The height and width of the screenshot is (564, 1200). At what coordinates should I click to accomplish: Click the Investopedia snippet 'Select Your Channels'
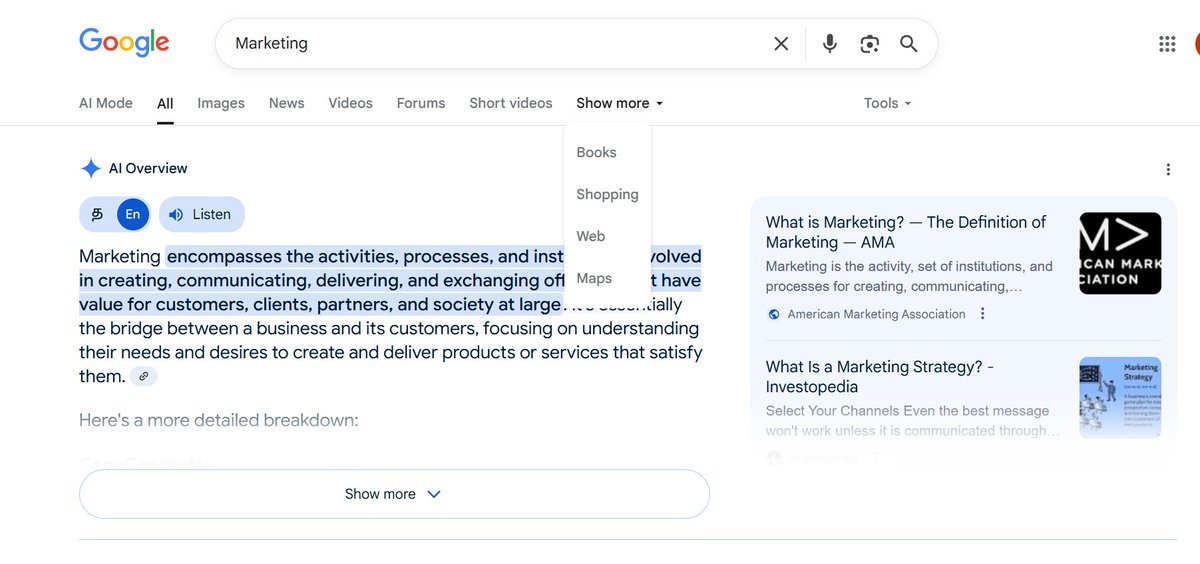tap(913, 420)
